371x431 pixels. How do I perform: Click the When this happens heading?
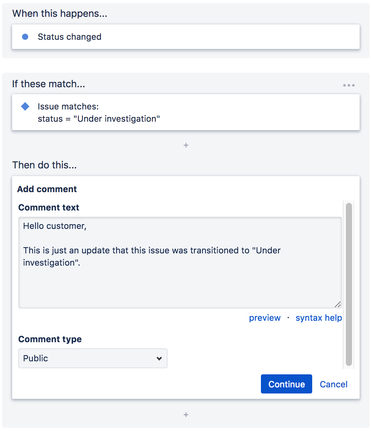pos(60,14)
